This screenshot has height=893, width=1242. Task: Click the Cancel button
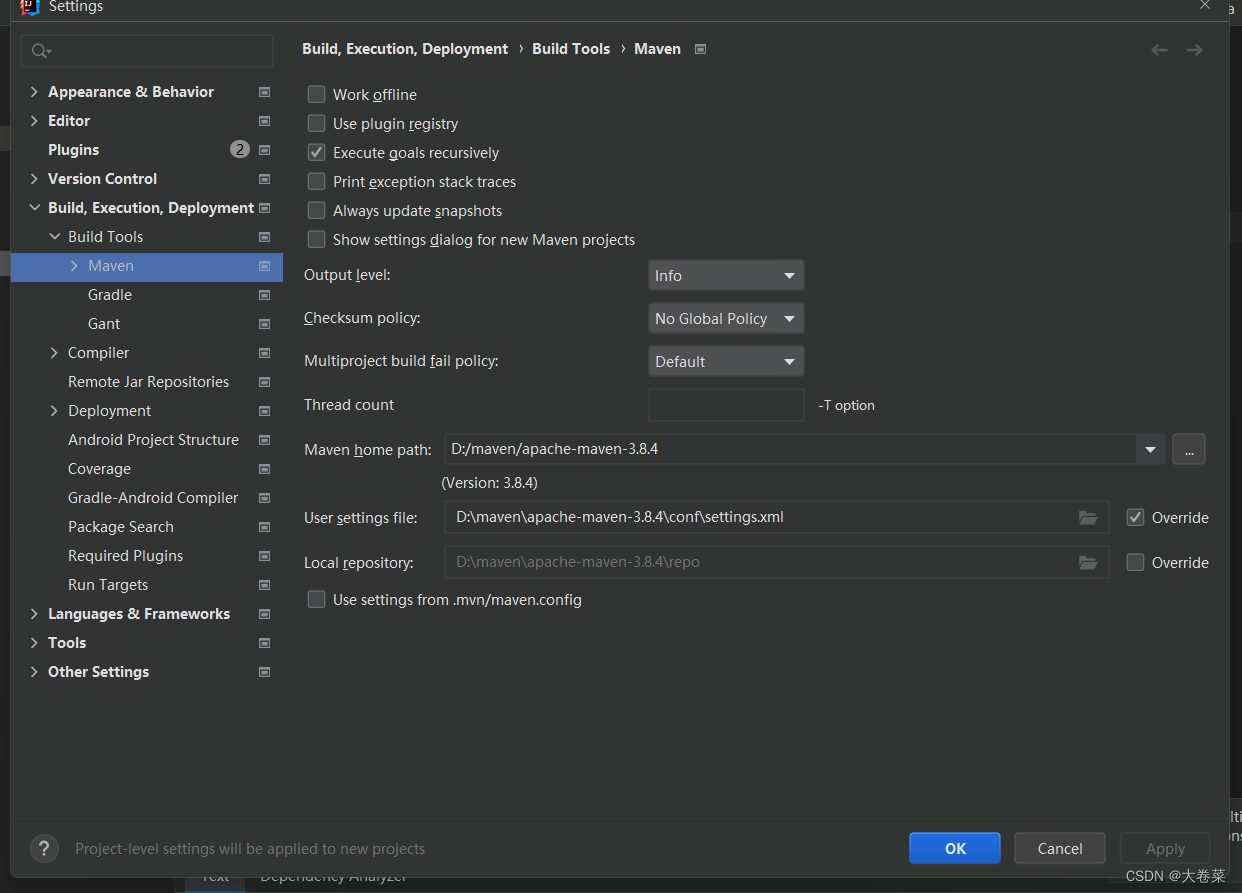[1060, 848]
